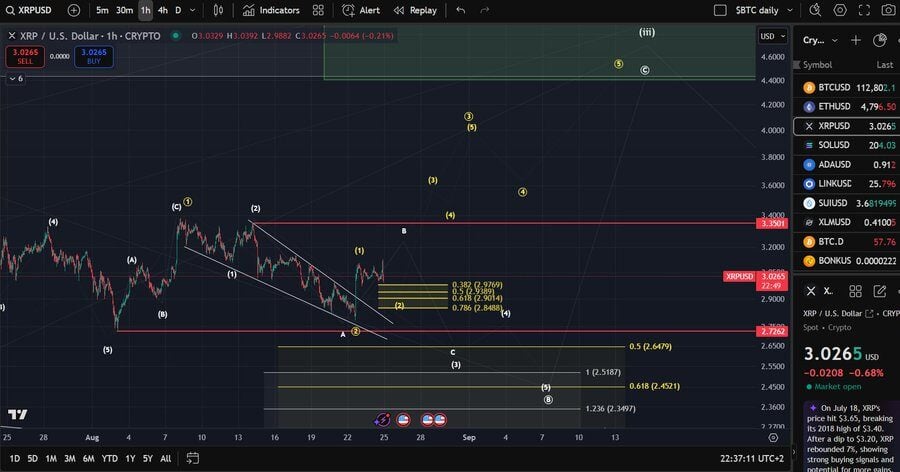Set range to 5D

[x=33, y=458]
